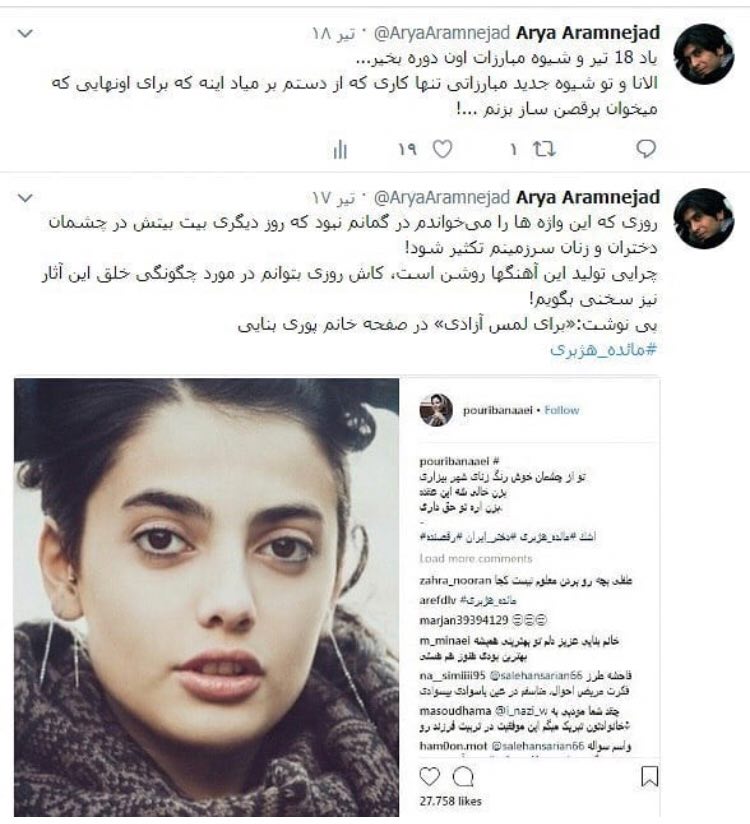Open zahra_nooran commenter username
750x824 pixels.
point(455,581)
